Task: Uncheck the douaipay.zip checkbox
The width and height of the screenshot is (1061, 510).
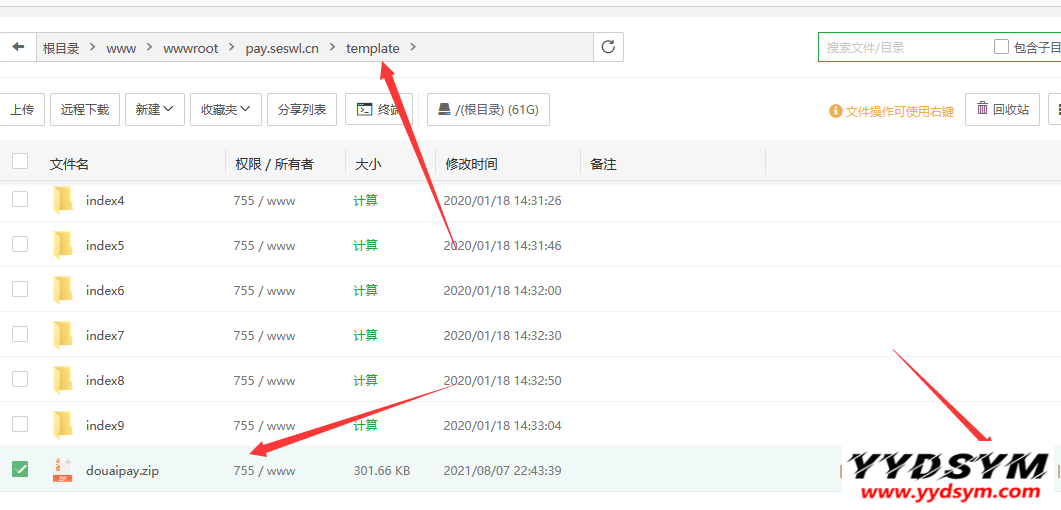Action: (x=20, y=469)
